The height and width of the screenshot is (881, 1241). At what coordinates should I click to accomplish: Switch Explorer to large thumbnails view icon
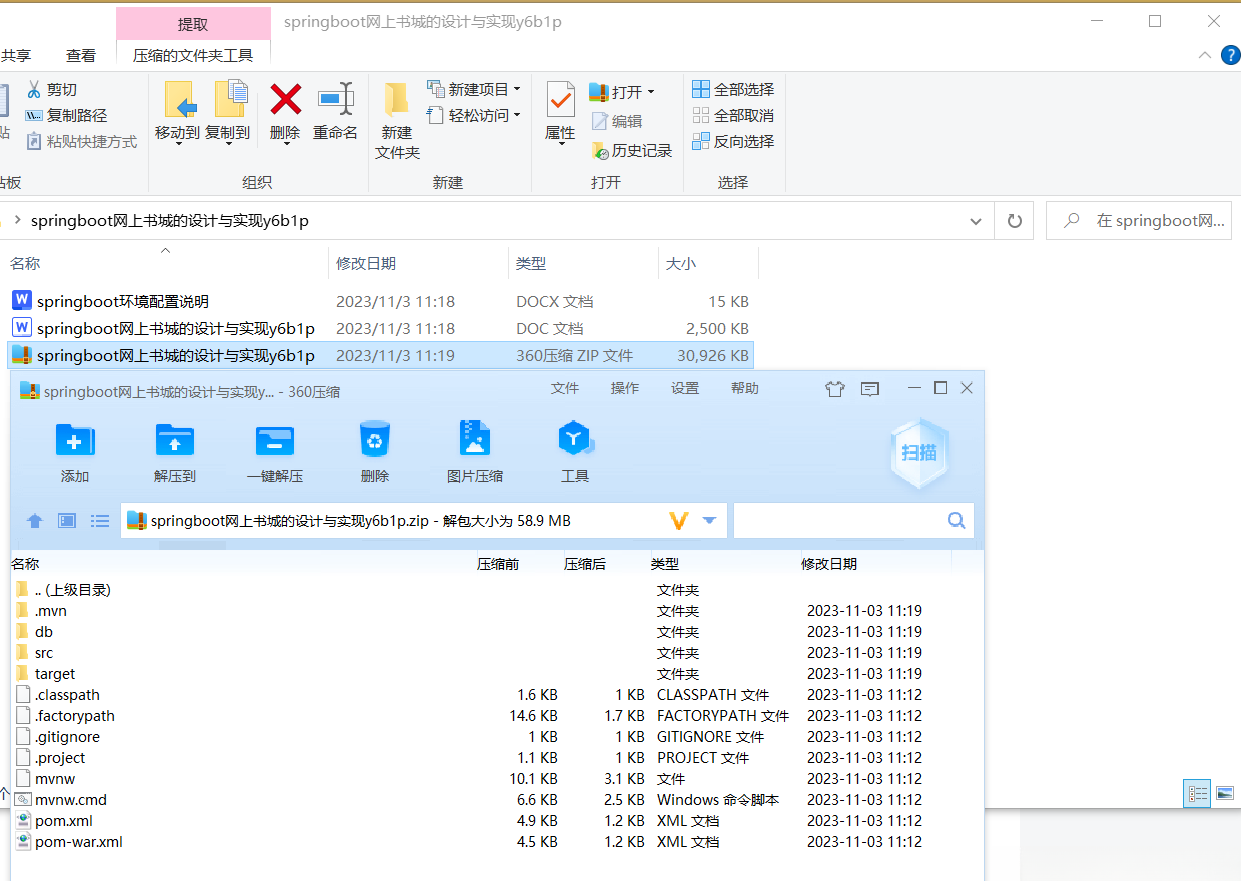point(1225,794)
